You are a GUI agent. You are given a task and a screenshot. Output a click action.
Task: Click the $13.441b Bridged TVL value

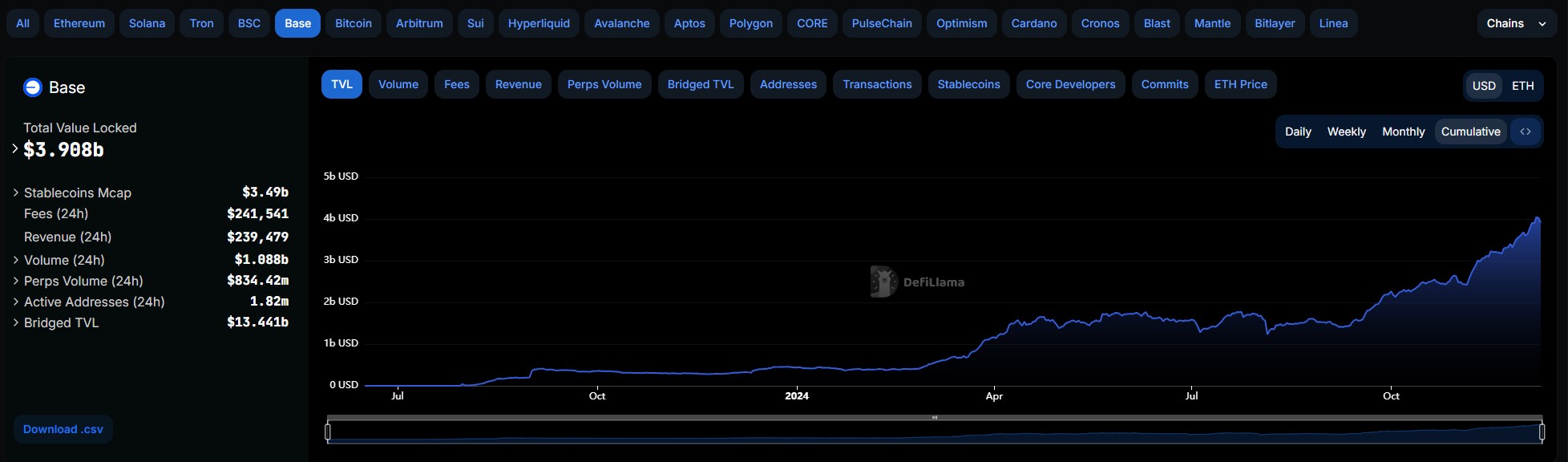(257, 322)
